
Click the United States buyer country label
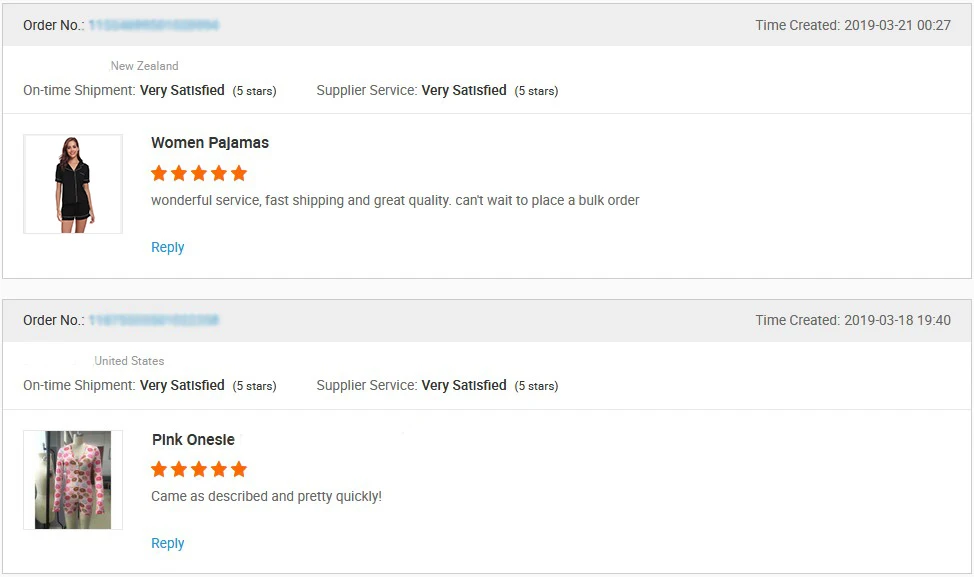click(129, 361)
